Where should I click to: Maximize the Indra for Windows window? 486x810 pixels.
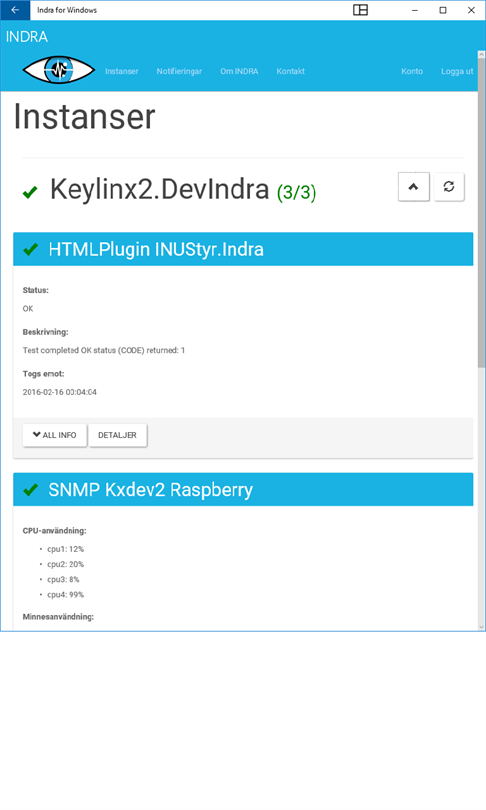point(443,10)
